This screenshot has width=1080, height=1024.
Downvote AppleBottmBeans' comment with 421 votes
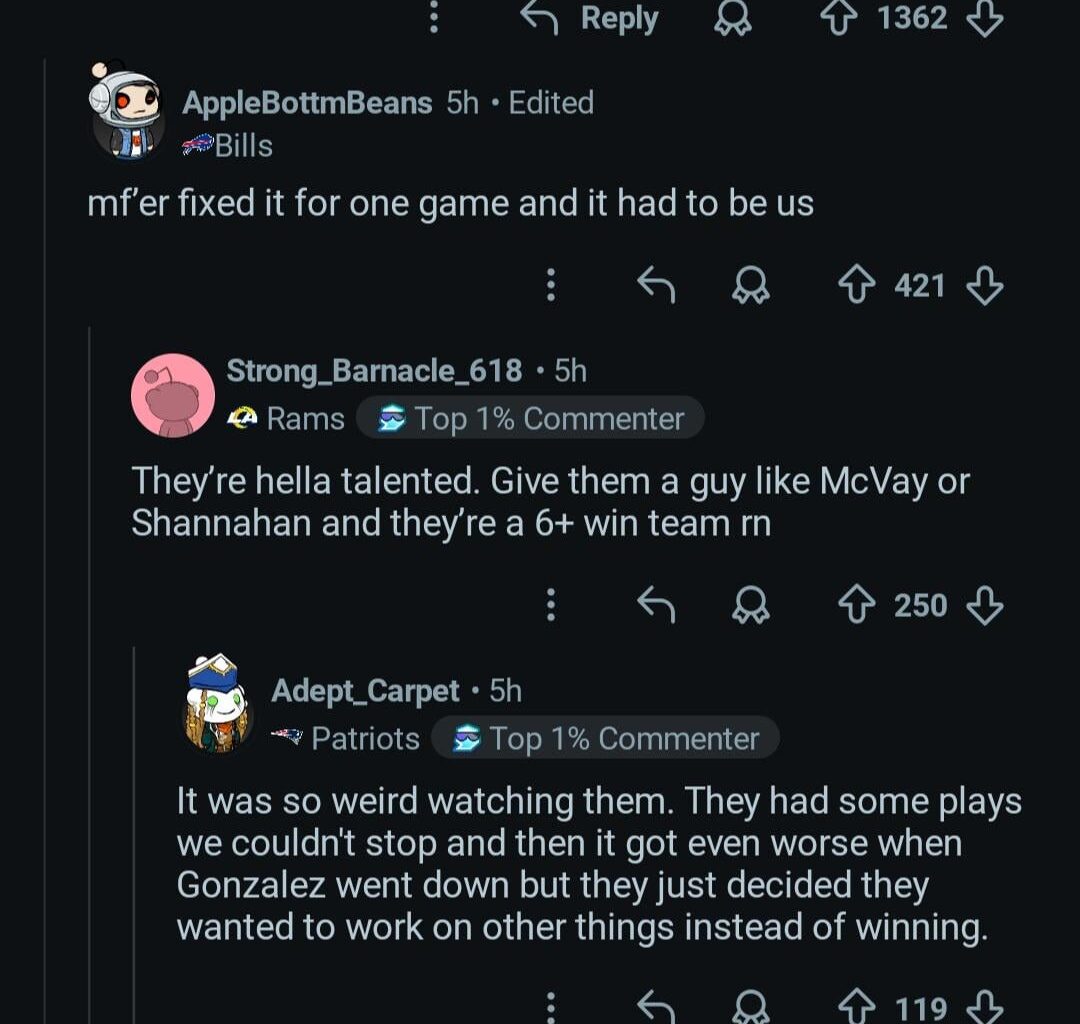tap(985, 287)
